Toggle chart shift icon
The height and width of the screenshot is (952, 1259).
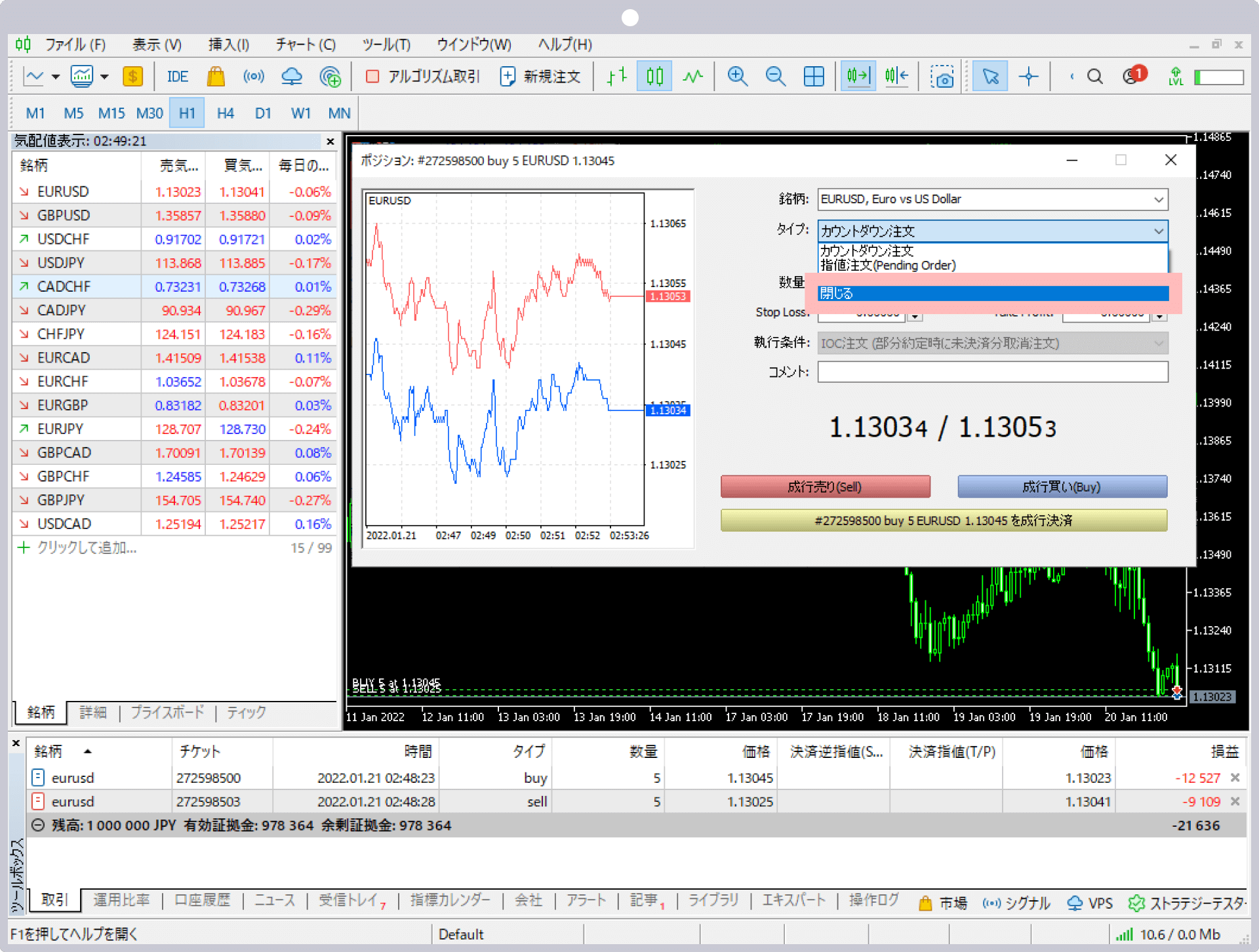point(896,77)
